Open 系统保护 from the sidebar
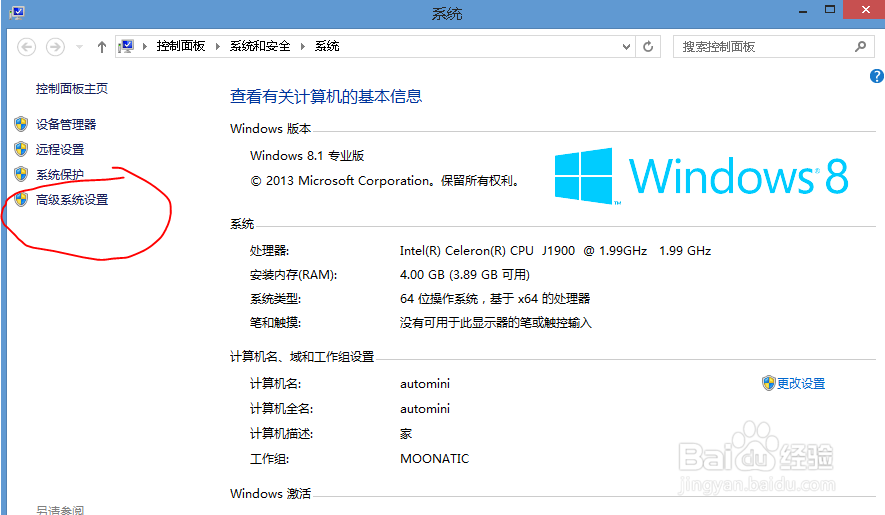The height and width of the screenshot is (515, 885). [60, 174]
